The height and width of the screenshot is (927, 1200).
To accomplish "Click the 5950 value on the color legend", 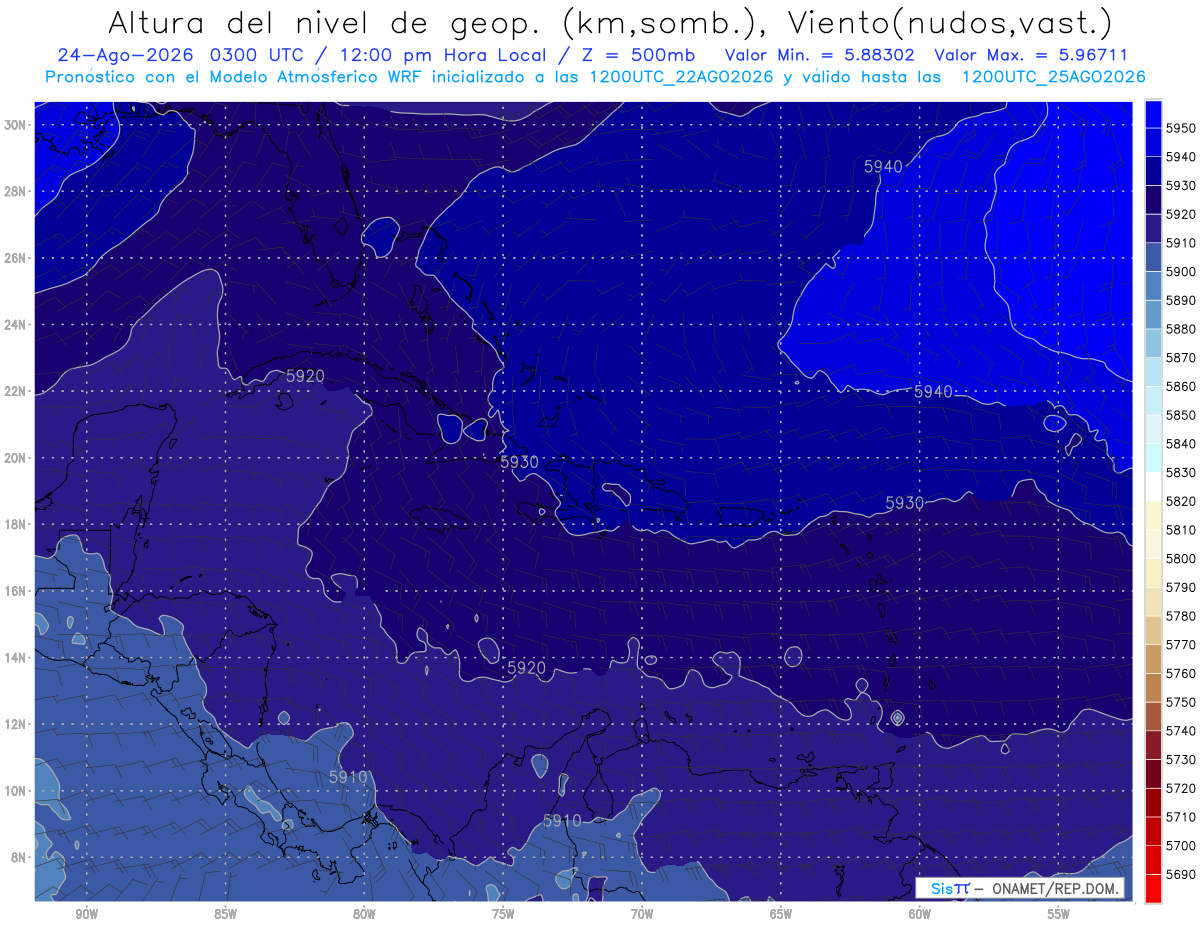I will tap(1181, 128).
